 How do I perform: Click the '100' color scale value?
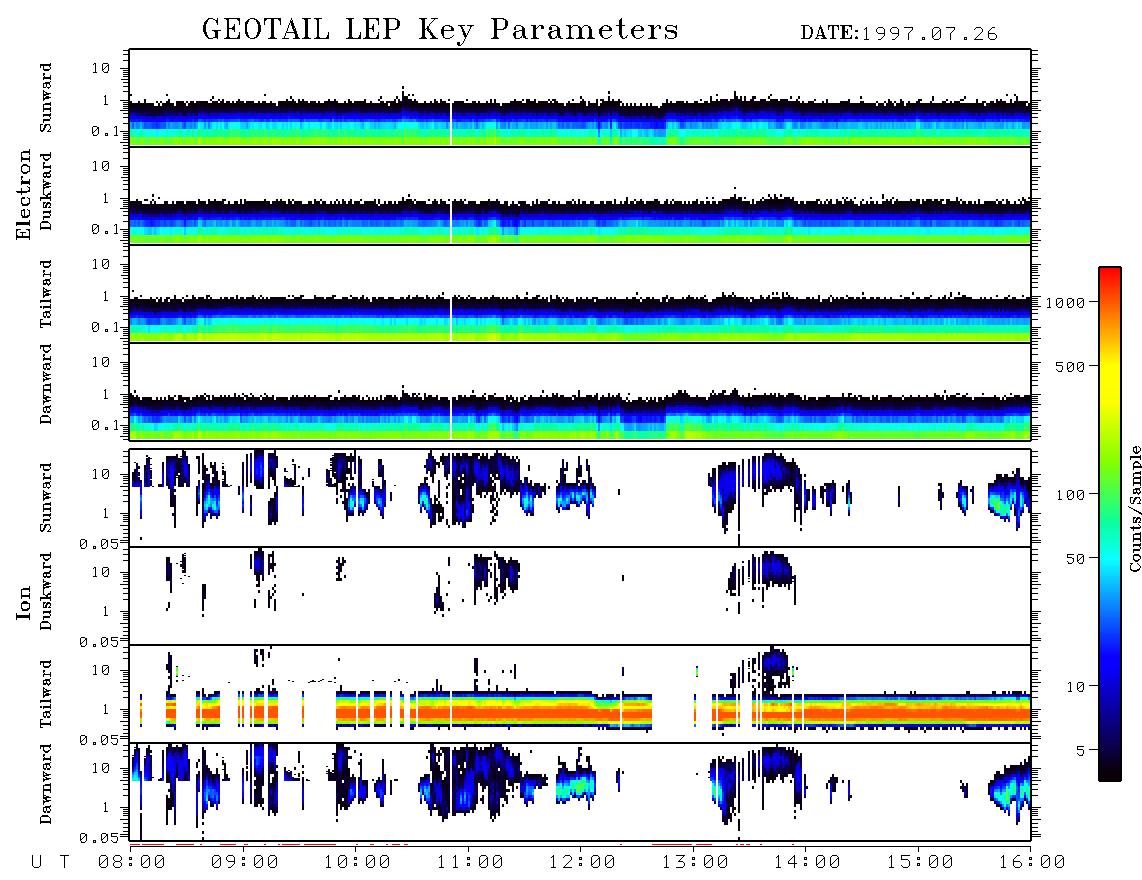click(1070, 495)
